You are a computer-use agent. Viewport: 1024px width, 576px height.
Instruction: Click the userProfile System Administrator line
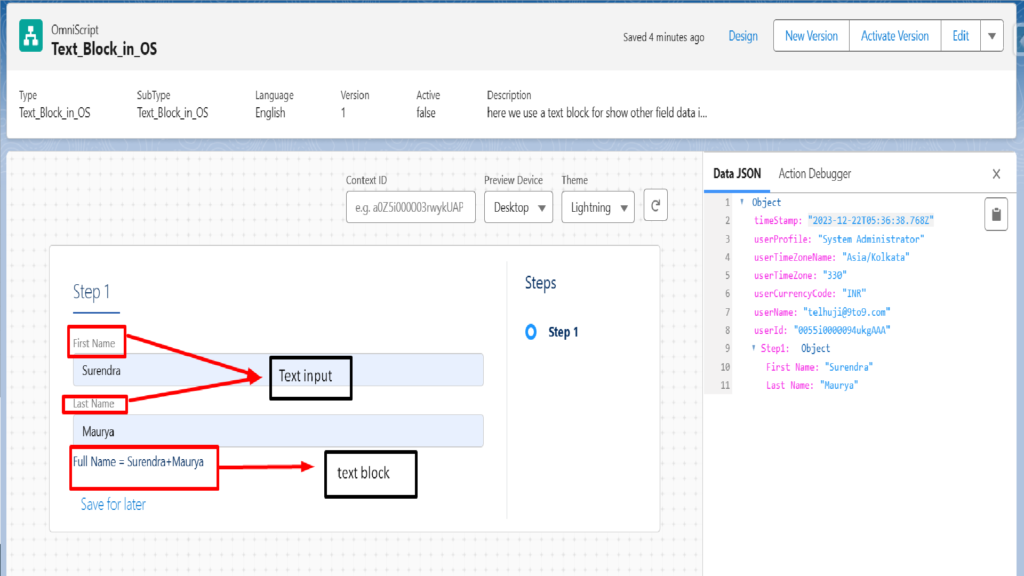click(839, 239)
